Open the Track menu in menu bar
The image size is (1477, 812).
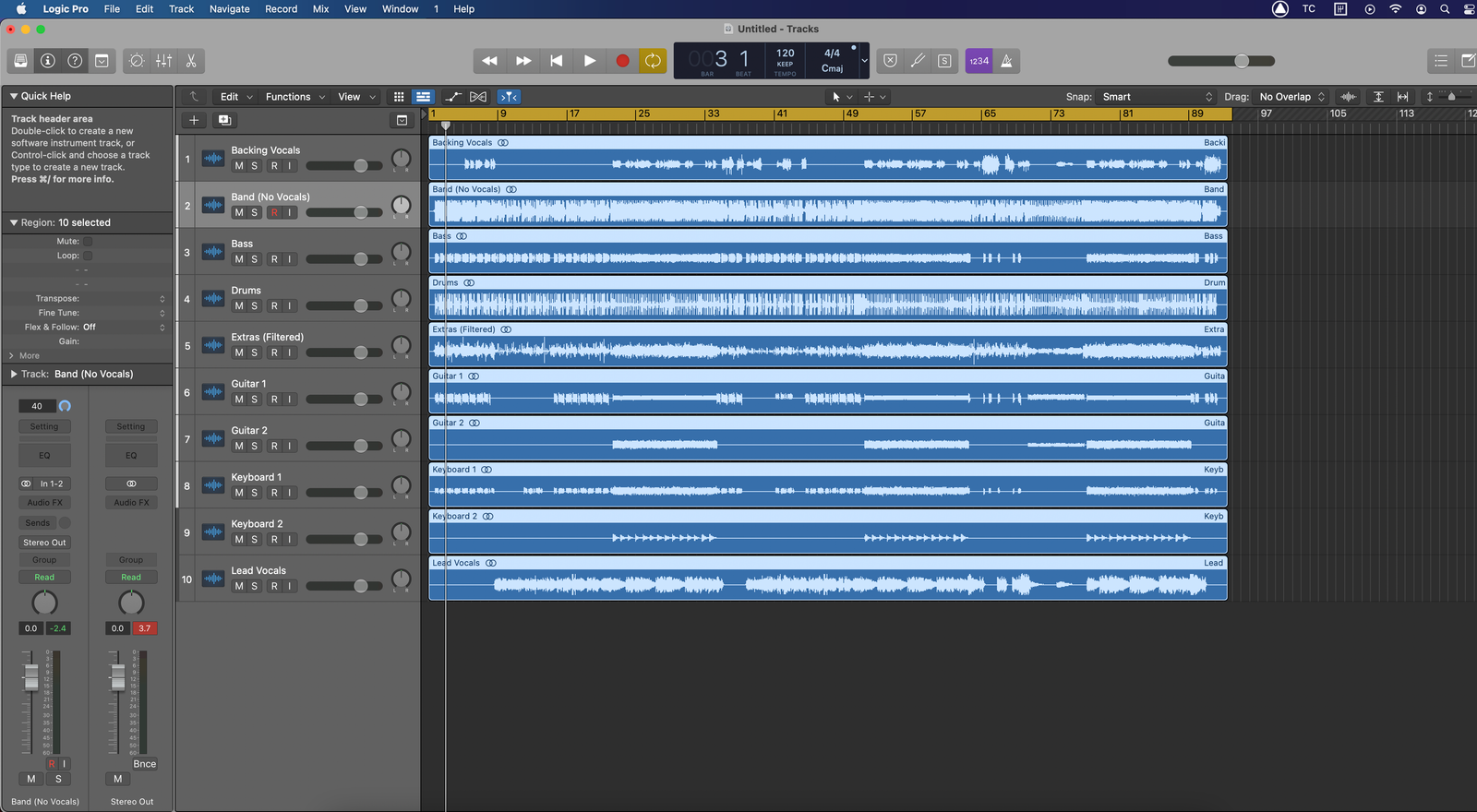(x=181, y=9)
